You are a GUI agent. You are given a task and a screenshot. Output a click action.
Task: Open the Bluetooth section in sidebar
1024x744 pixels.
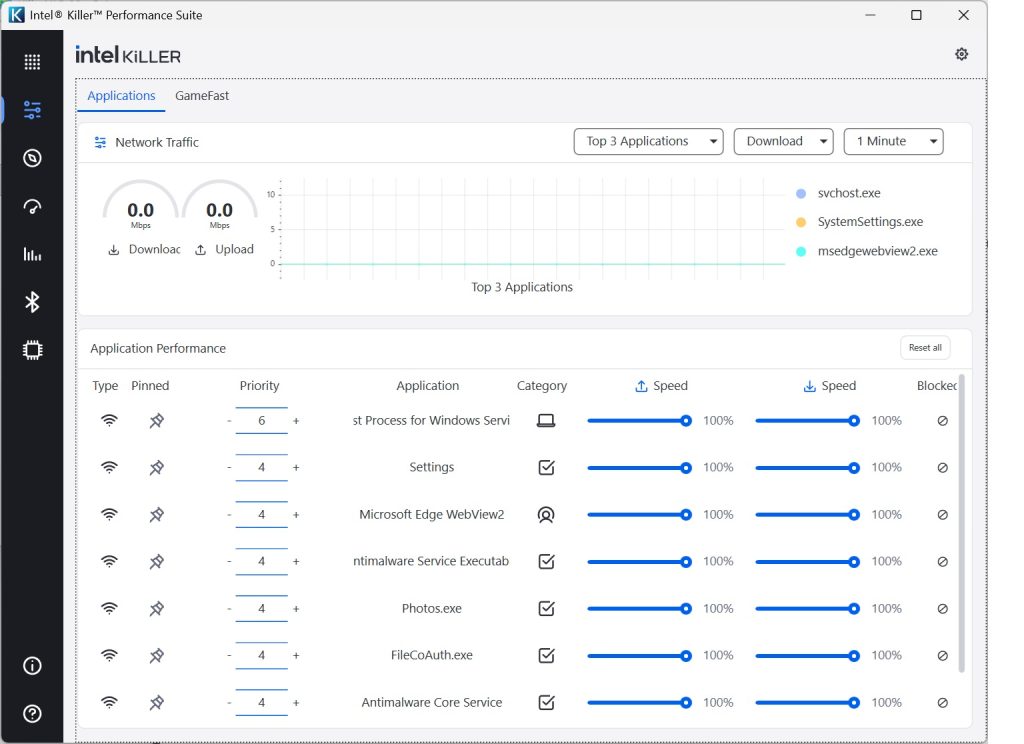pos(32,302)
